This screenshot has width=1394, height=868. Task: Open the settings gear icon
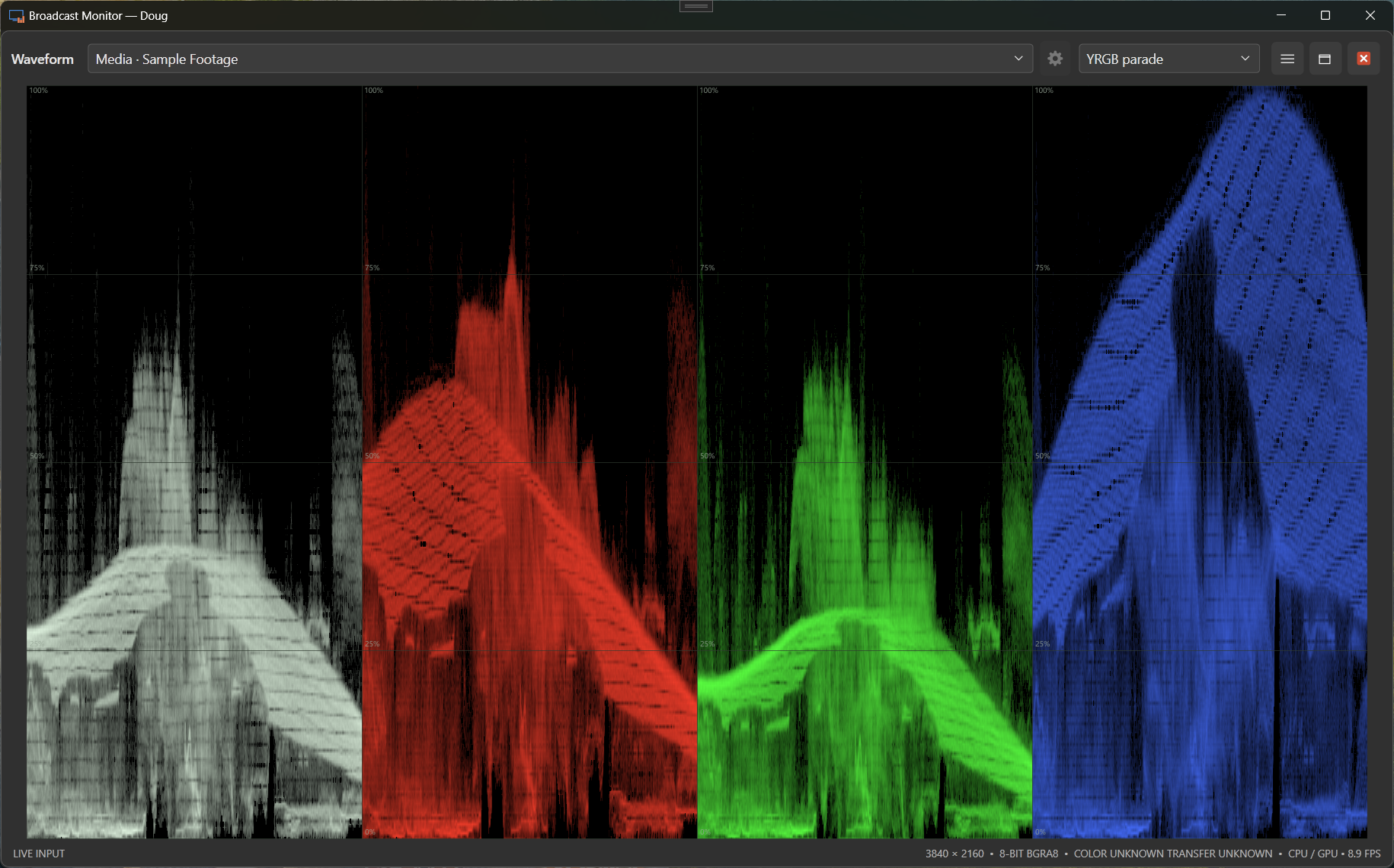(1055, 59)
